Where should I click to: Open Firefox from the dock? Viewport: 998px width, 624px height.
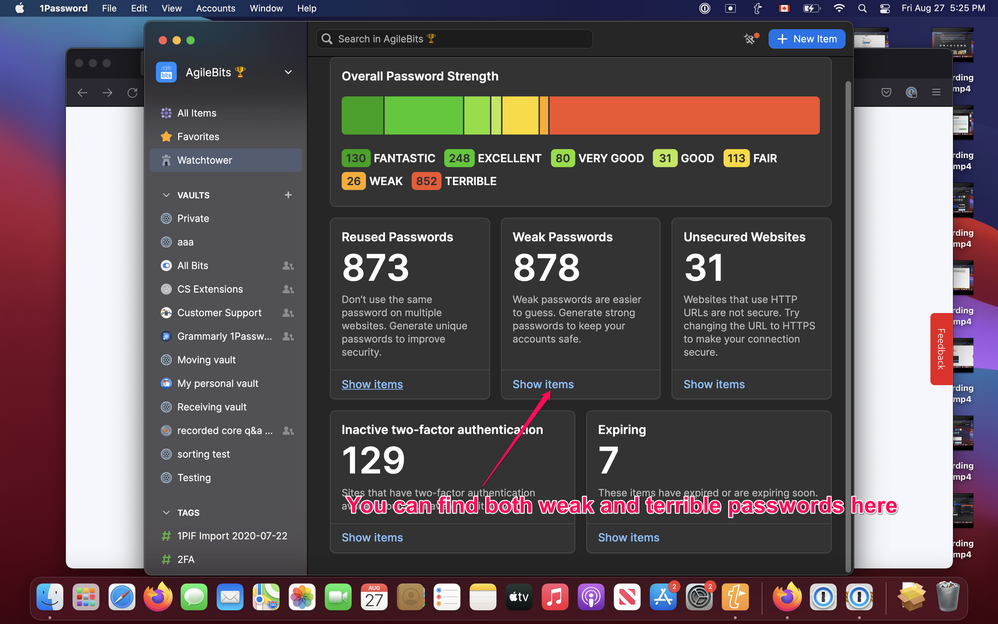[x=157, y=597]
